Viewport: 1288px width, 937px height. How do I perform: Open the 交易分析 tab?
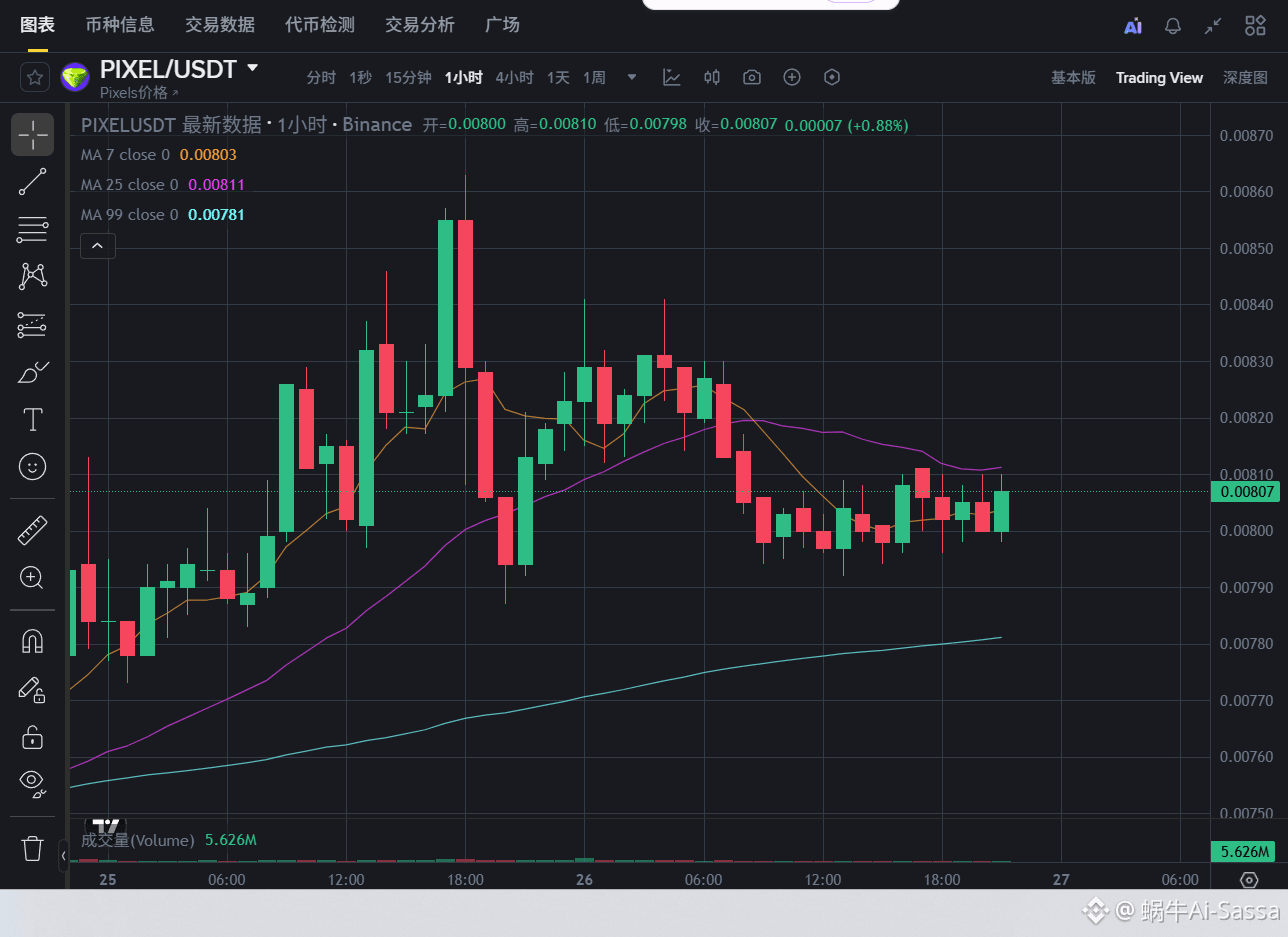coord(420,25)
